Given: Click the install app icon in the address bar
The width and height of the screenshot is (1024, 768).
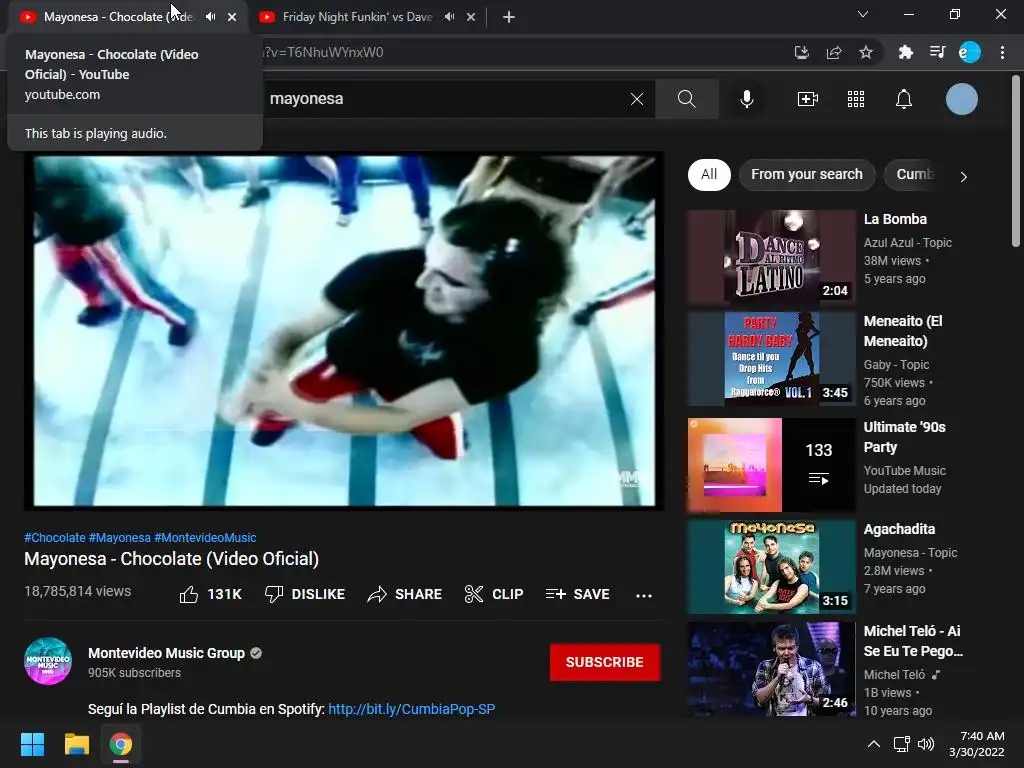Looking at the screenshot, I should (x=801, y=52).
